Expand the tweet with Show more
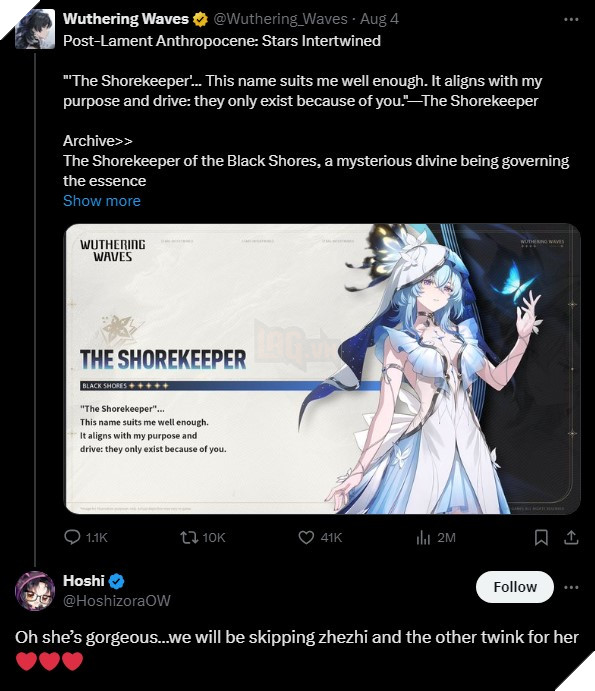The image size is (595, 691). coord(102,201)
